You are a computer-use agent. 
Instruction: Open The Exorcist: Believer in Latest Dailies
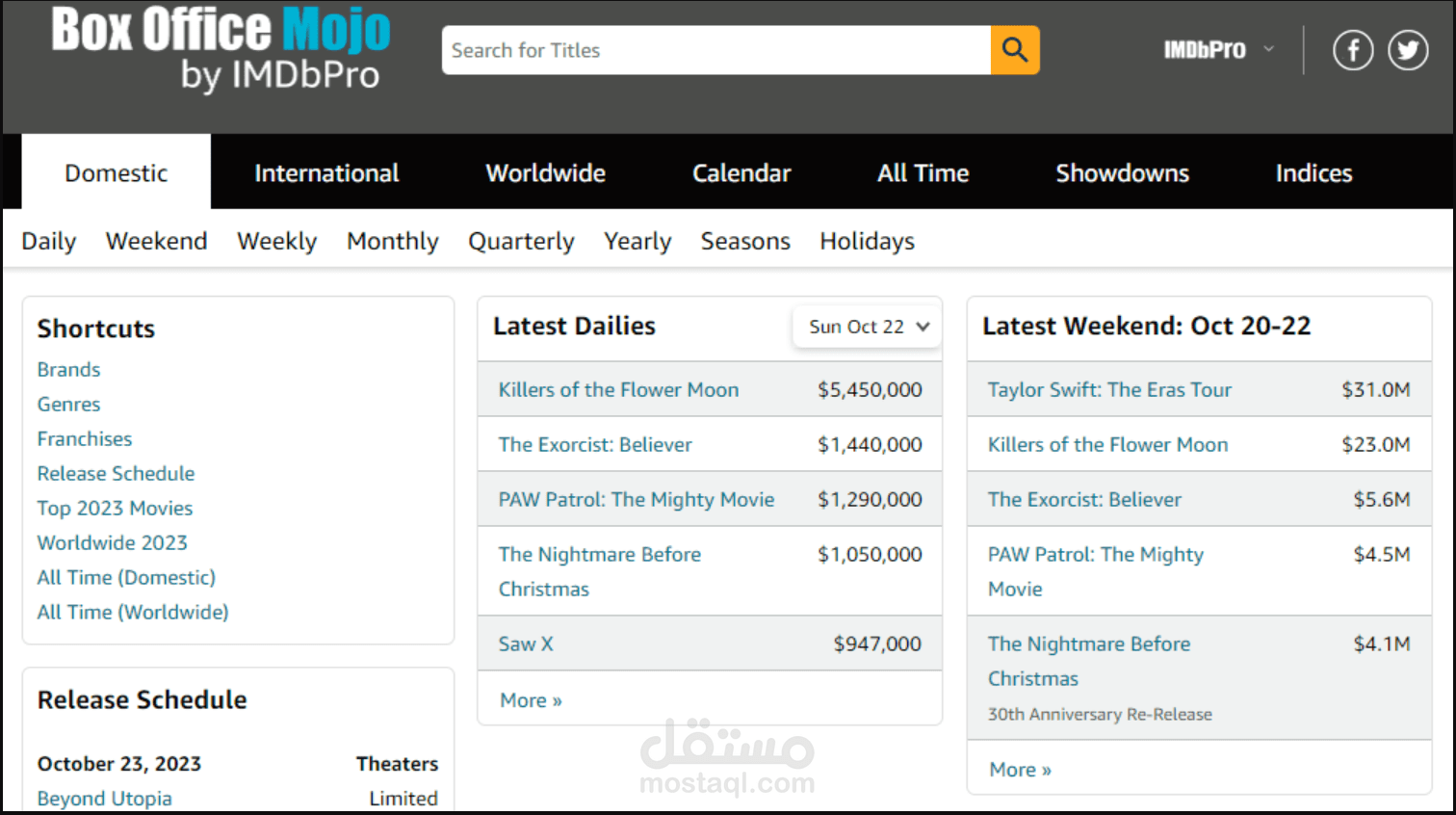pos(595,445)
